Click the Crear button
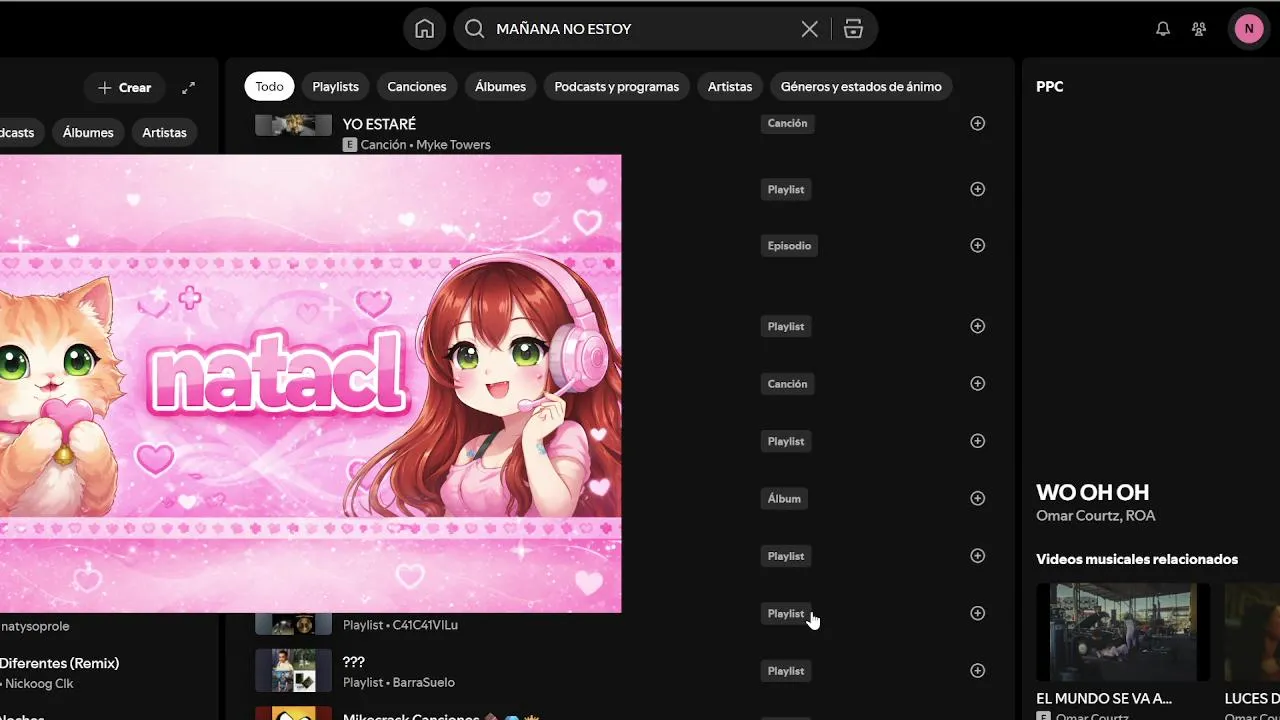Viewport: 1280px width, 720px height. [x=124, y=88]
